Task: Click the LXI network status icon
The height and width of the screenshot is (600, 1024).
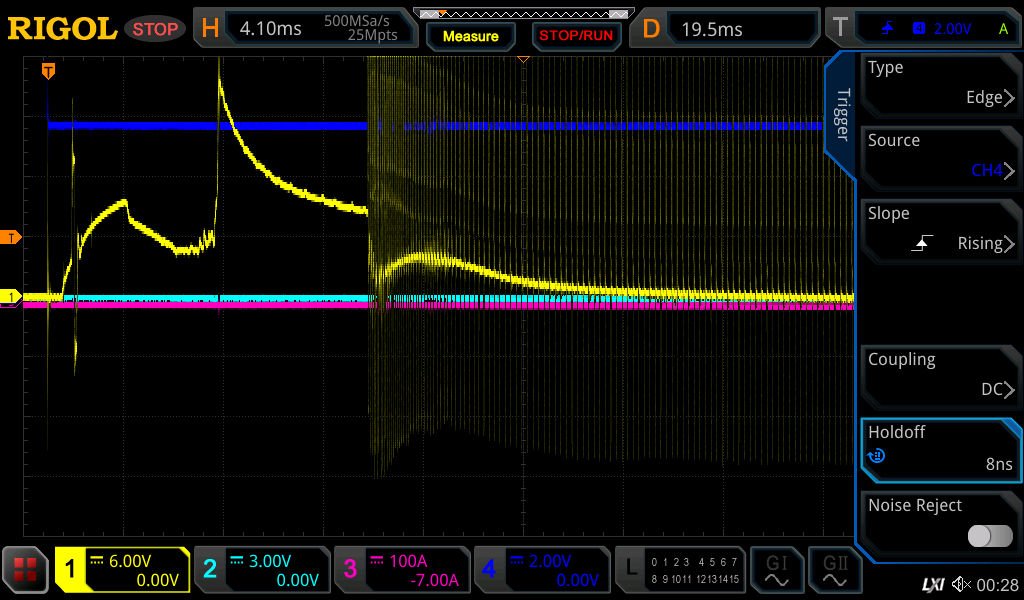Action: click(x=932, y=584)
